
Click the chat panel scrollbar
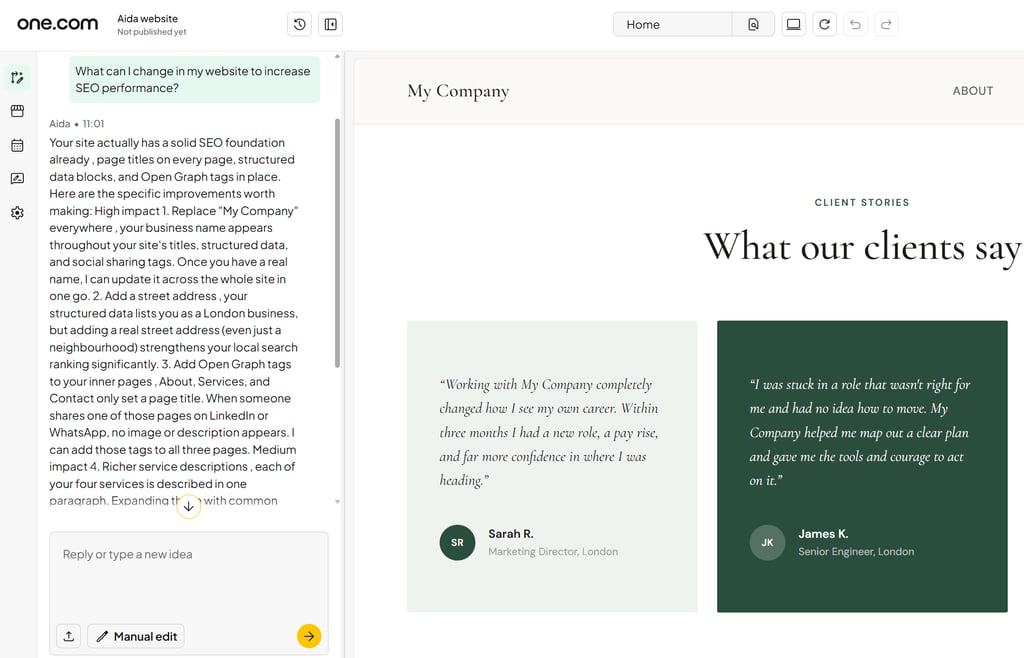pyautogui.click(x=338, y=243)
